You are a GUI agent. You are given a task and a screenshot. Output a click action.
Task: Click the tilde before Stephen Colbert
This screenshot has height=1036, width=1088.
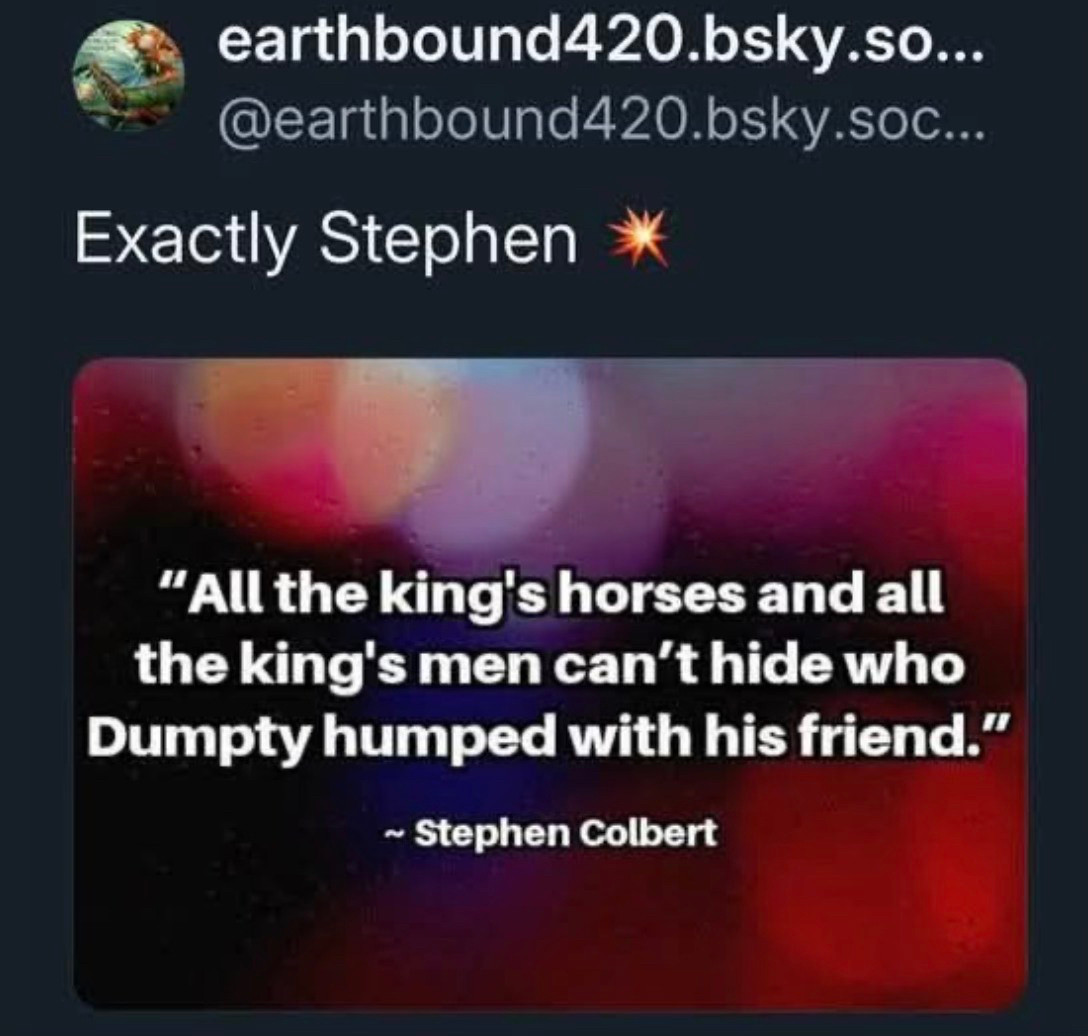click(x=394, y=832)
